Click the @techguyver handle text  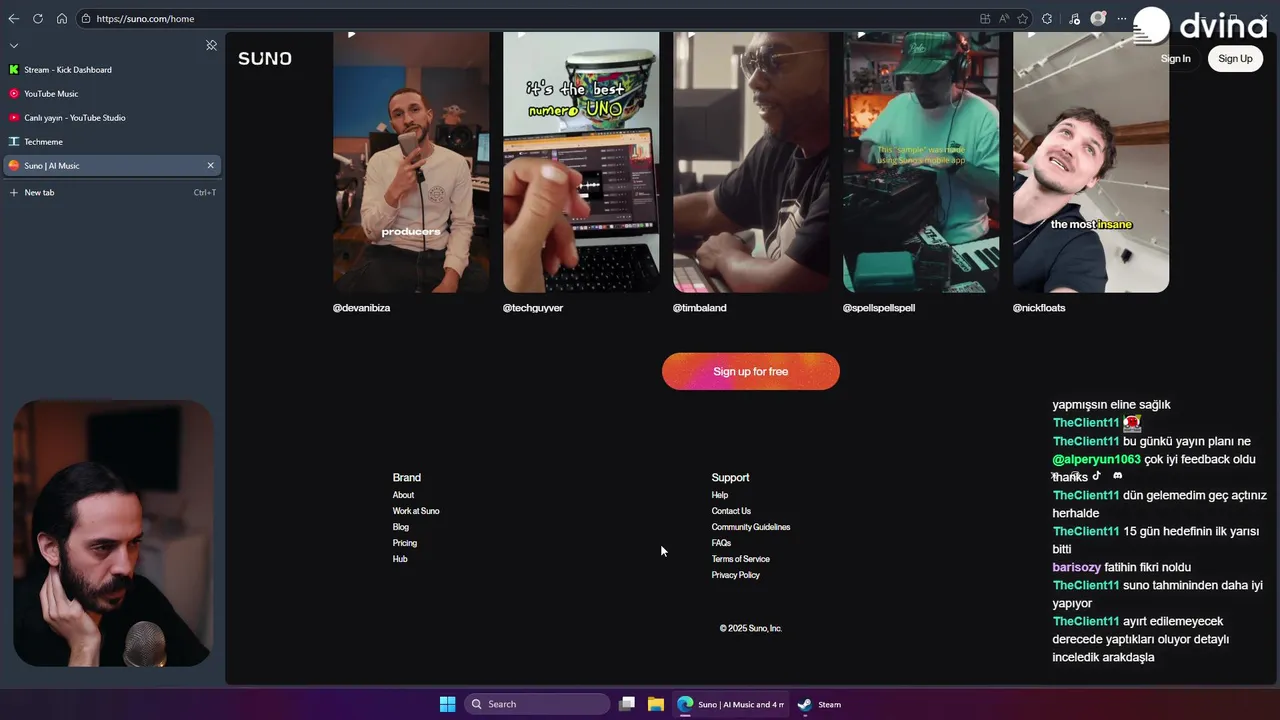[533, 308]
